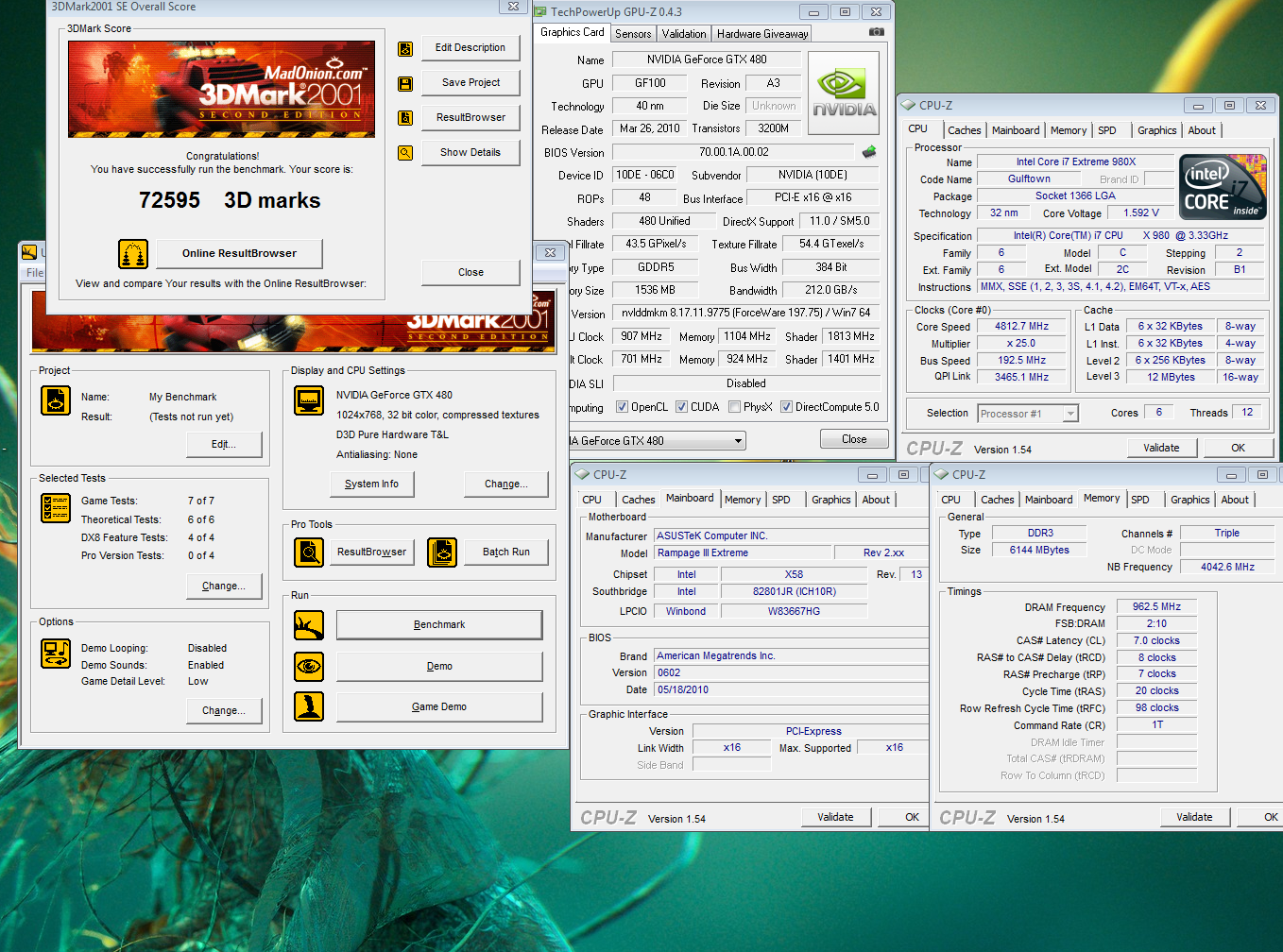Click the BIOS save icon in GPU-Z

869,151
